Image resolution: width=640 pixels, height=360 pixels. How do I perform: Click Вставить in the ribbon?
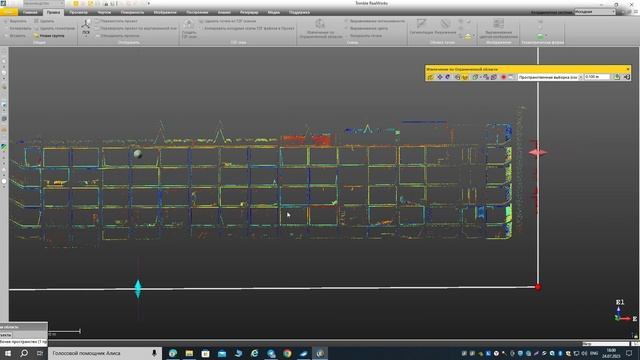[x=15, y=36]
